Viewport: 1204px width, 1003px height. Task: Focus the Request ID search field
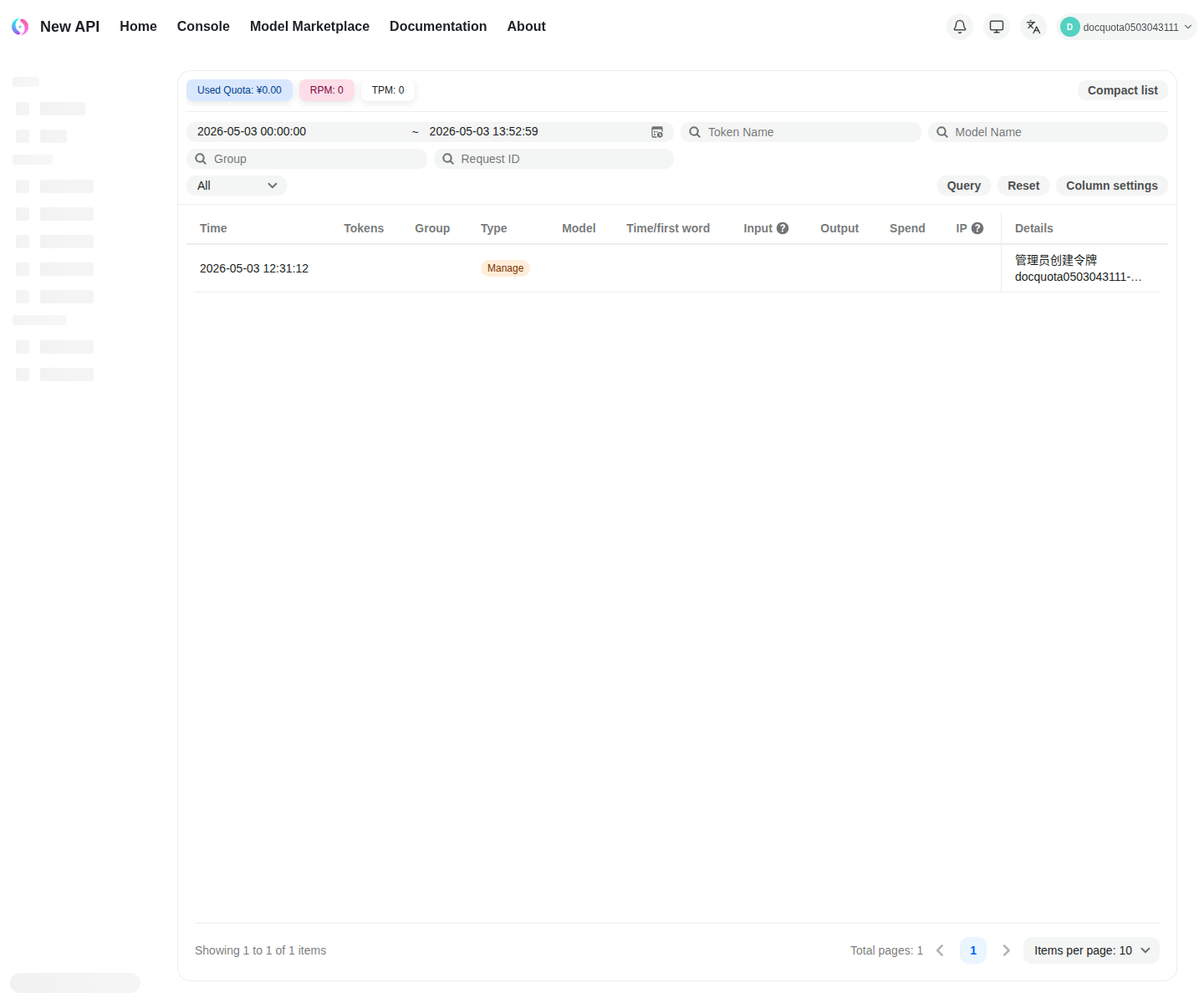point(554,159)
